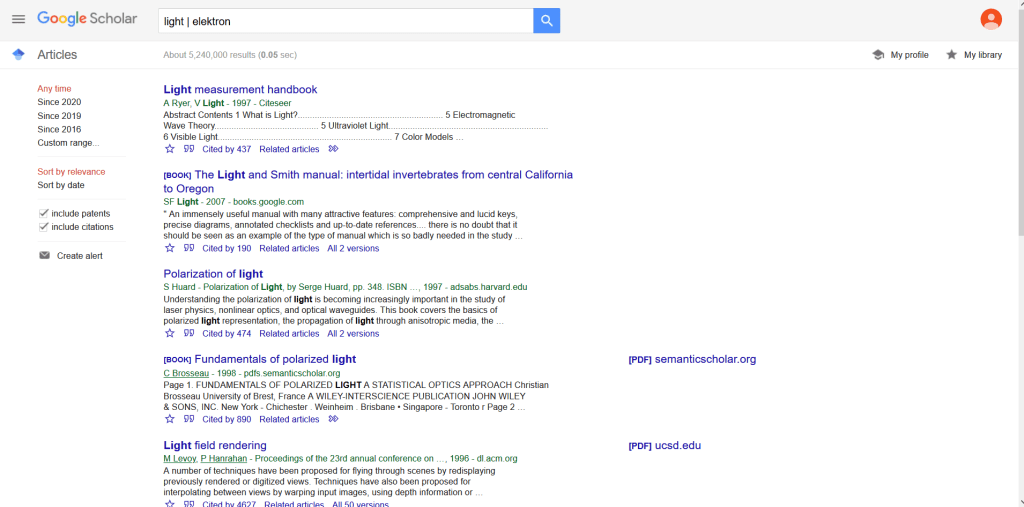Filter results to Since 2016
This screenshot has width=1024, height=507.
[59, 129]
